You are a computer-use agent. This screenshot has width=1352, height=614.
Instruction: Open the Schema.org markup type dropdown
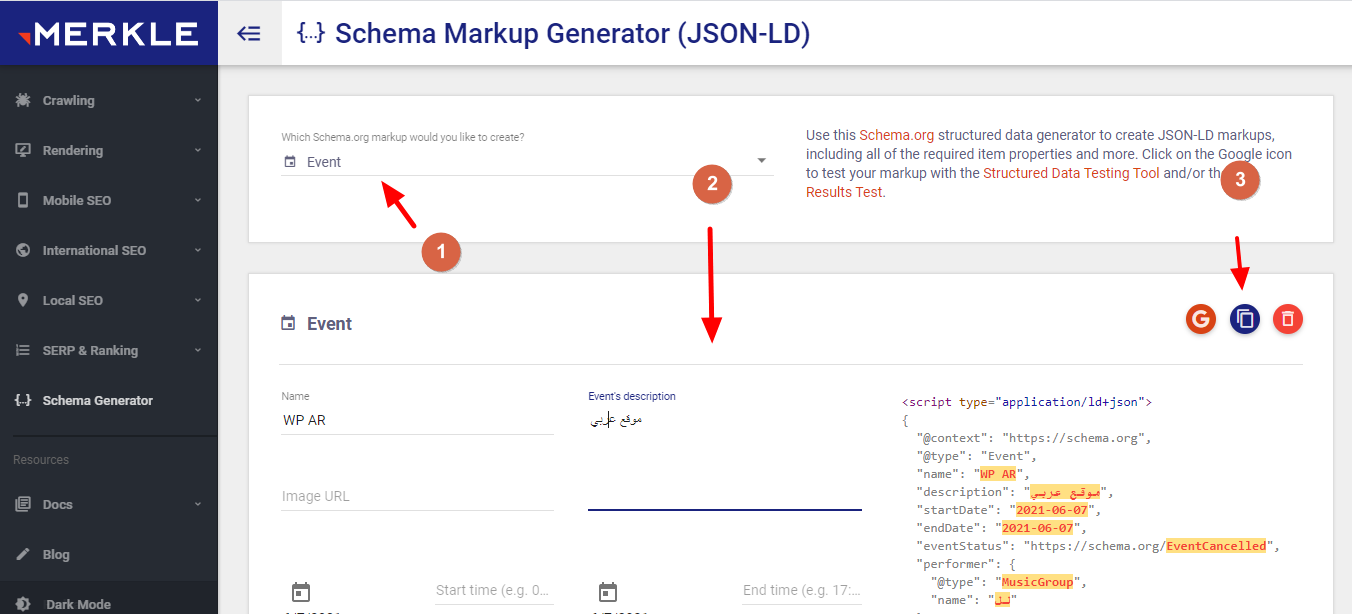point(527,162)
